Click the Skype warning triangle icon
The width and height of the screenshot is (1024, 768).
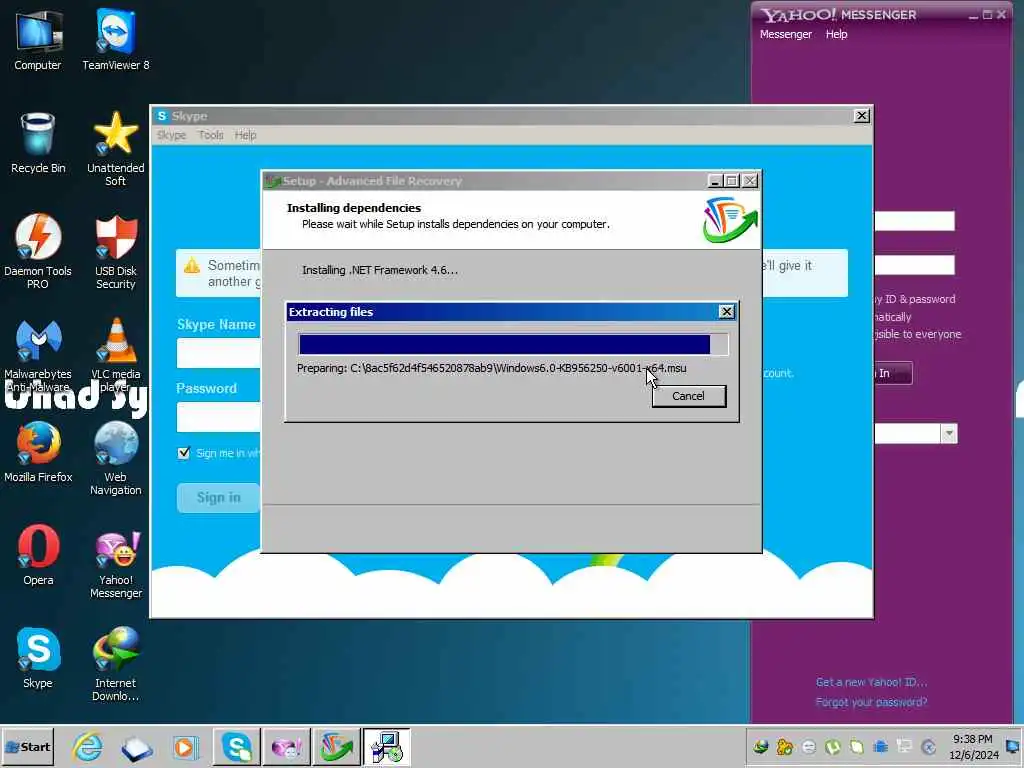192,266
